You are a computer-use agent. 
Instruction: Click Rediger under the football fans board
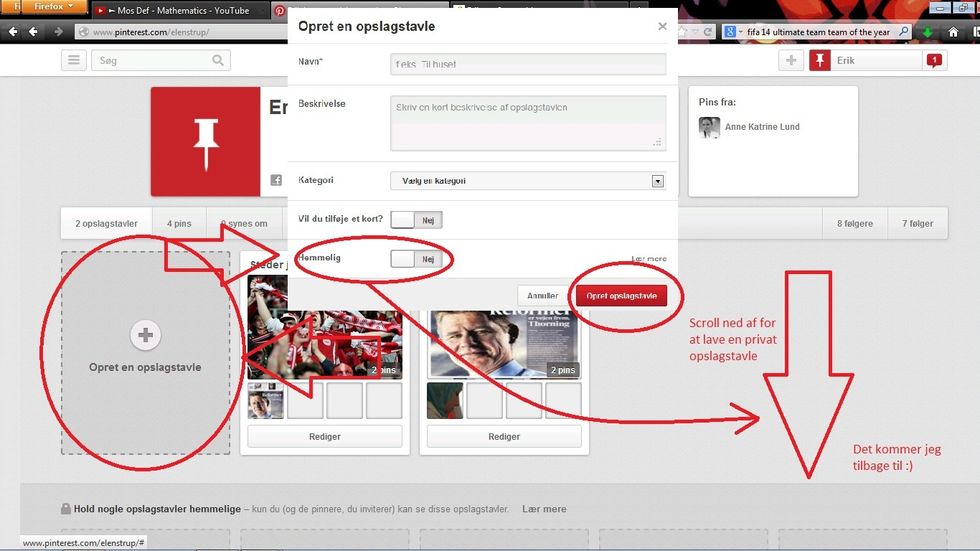point(325,437)
